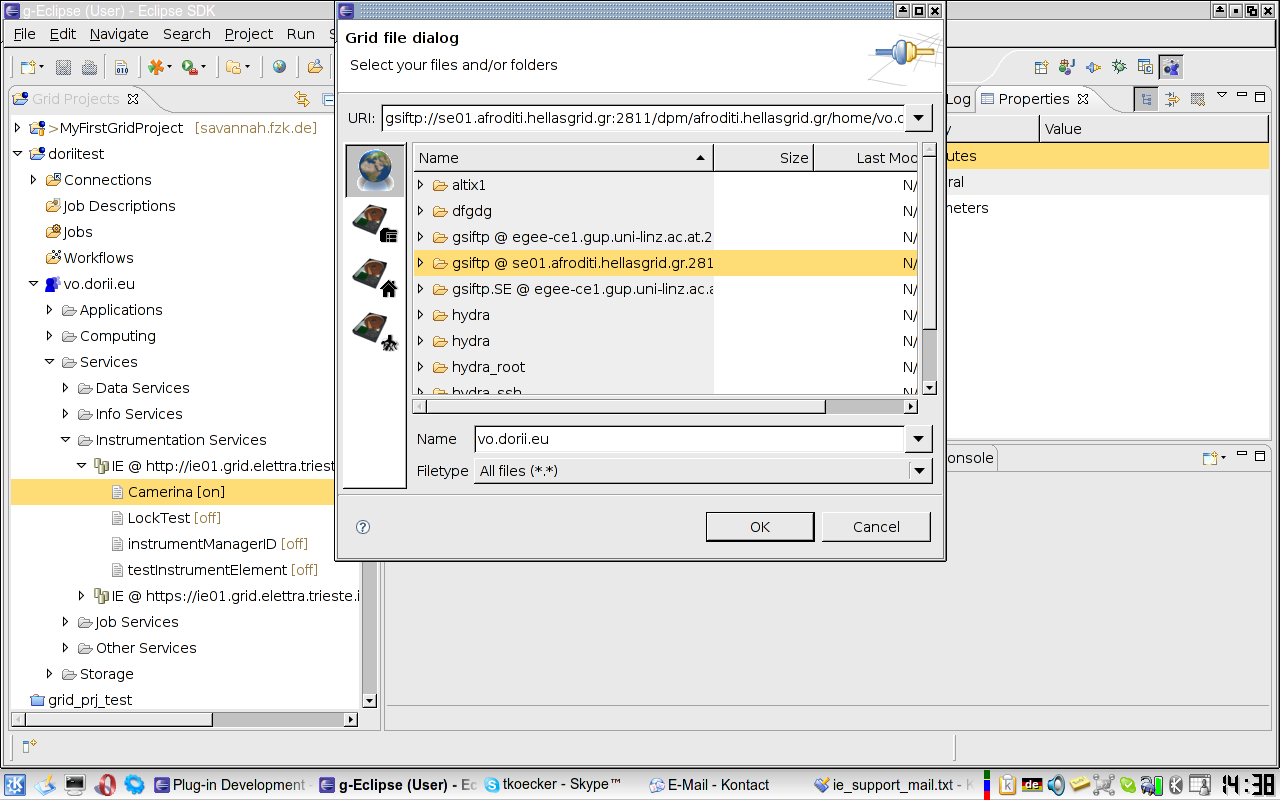Expand the altix1 folder
The height and width of the screenshot is (800, 1280).
pyautogui.click(x=421, y=185)
